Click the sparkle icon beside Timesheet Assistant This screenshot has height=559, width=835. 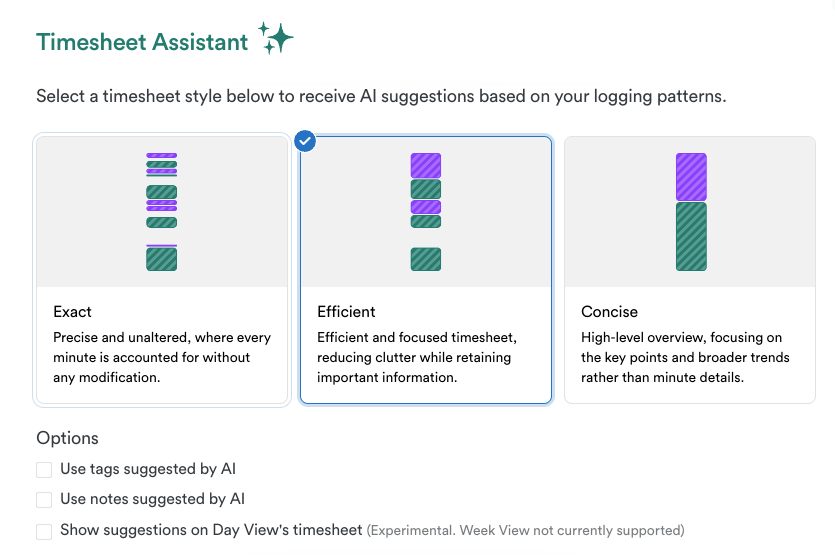(x=276, y=38)
